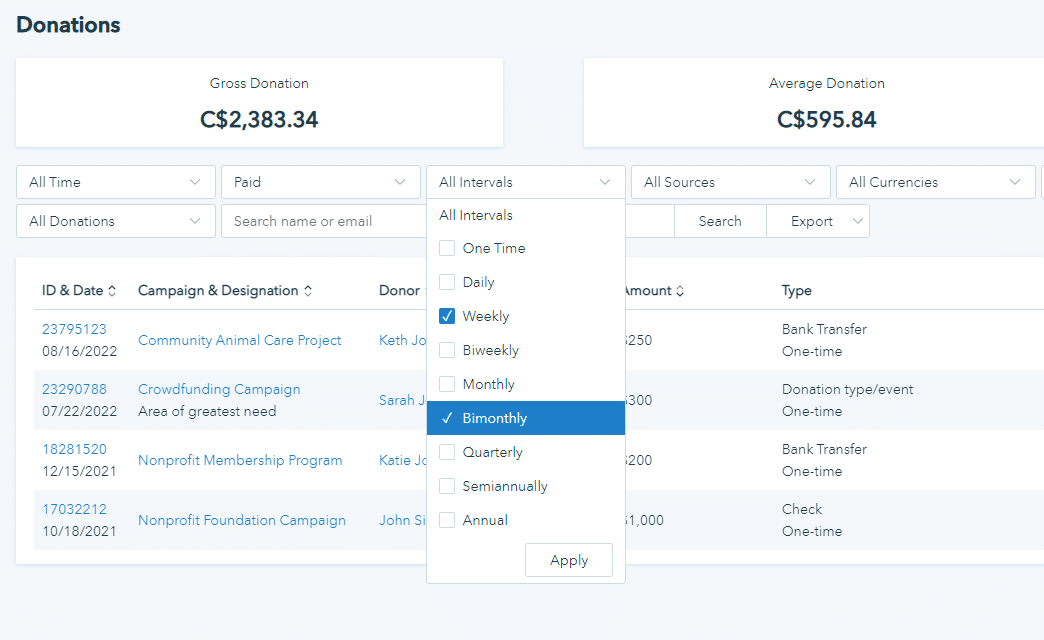Expand the All Currencies selector
This screenshot has height=640, width=1044.
(935, 182)
